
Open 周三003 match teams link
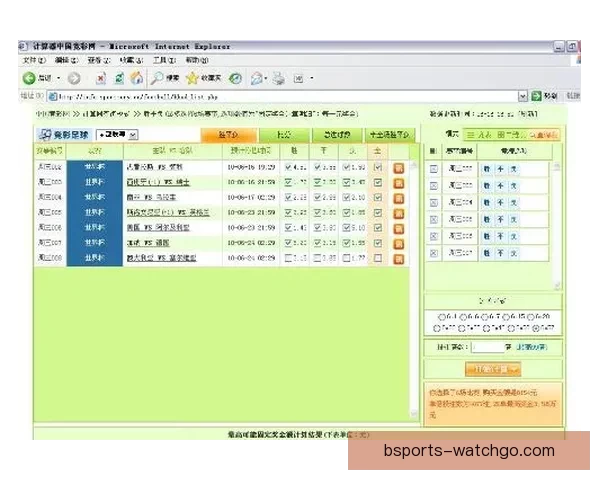[x=158, y=182]
